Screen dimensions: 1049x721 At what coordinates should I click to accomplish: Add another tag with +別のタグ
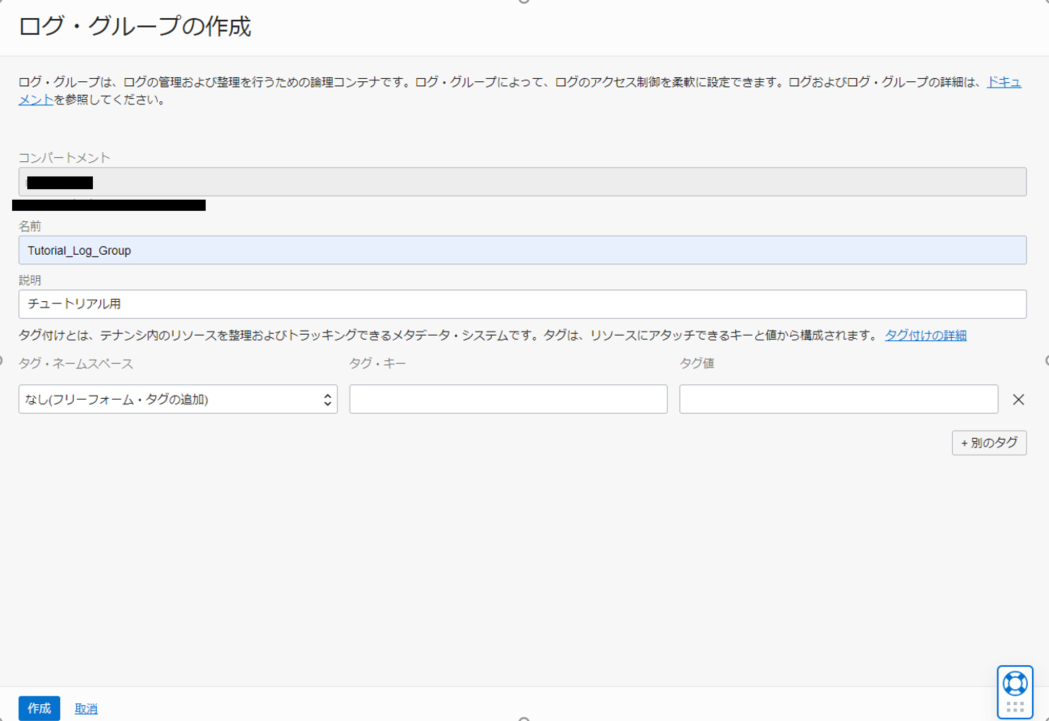pos(989,442)
